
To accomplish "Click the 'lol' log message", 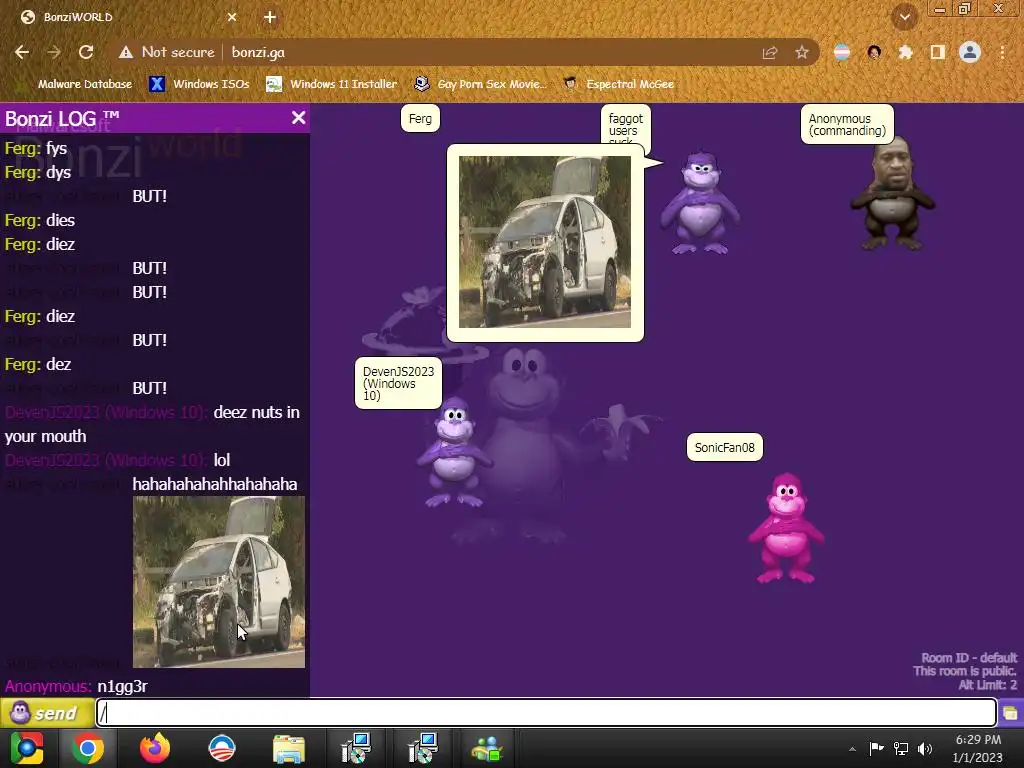I will tap(222, 460).
